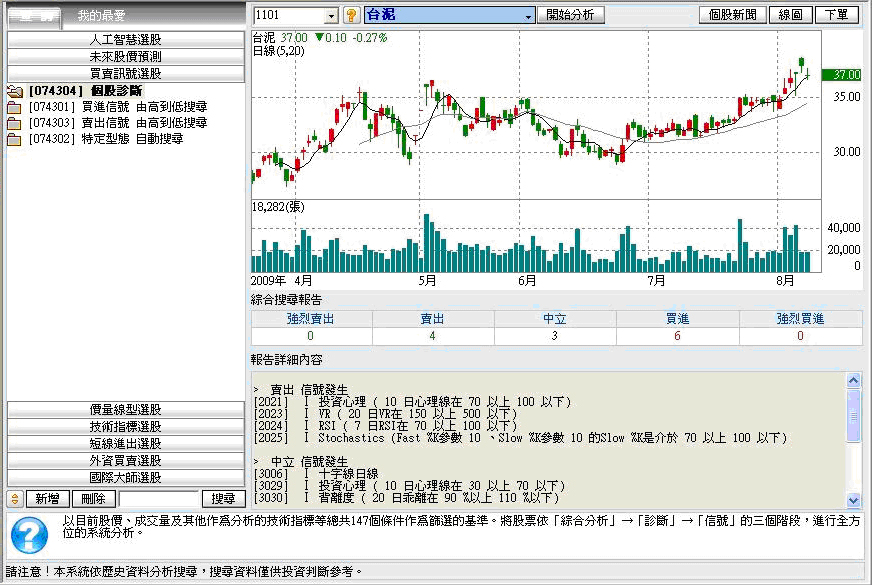Click the 賣出 count value 4

pos(433,336)
